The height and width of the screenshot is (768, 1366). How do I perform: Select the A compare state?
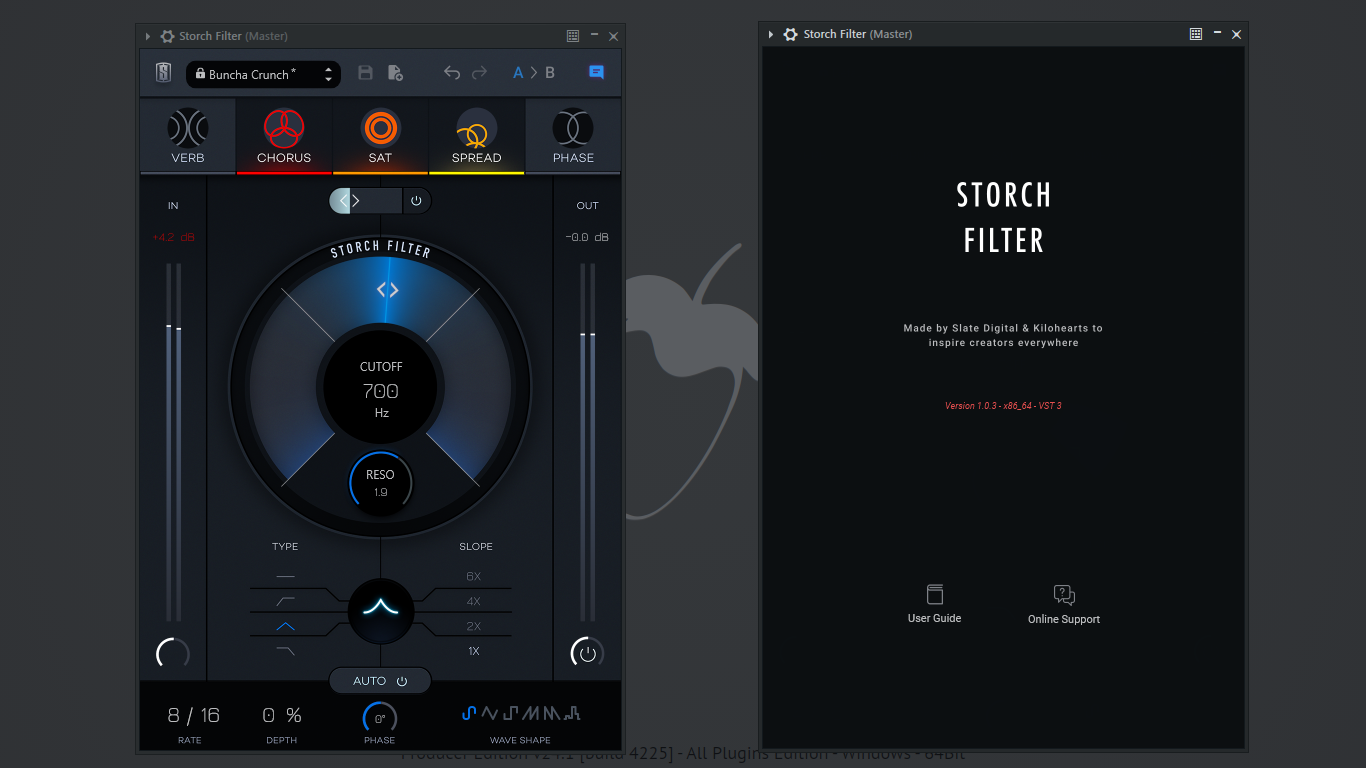(518, 73)
